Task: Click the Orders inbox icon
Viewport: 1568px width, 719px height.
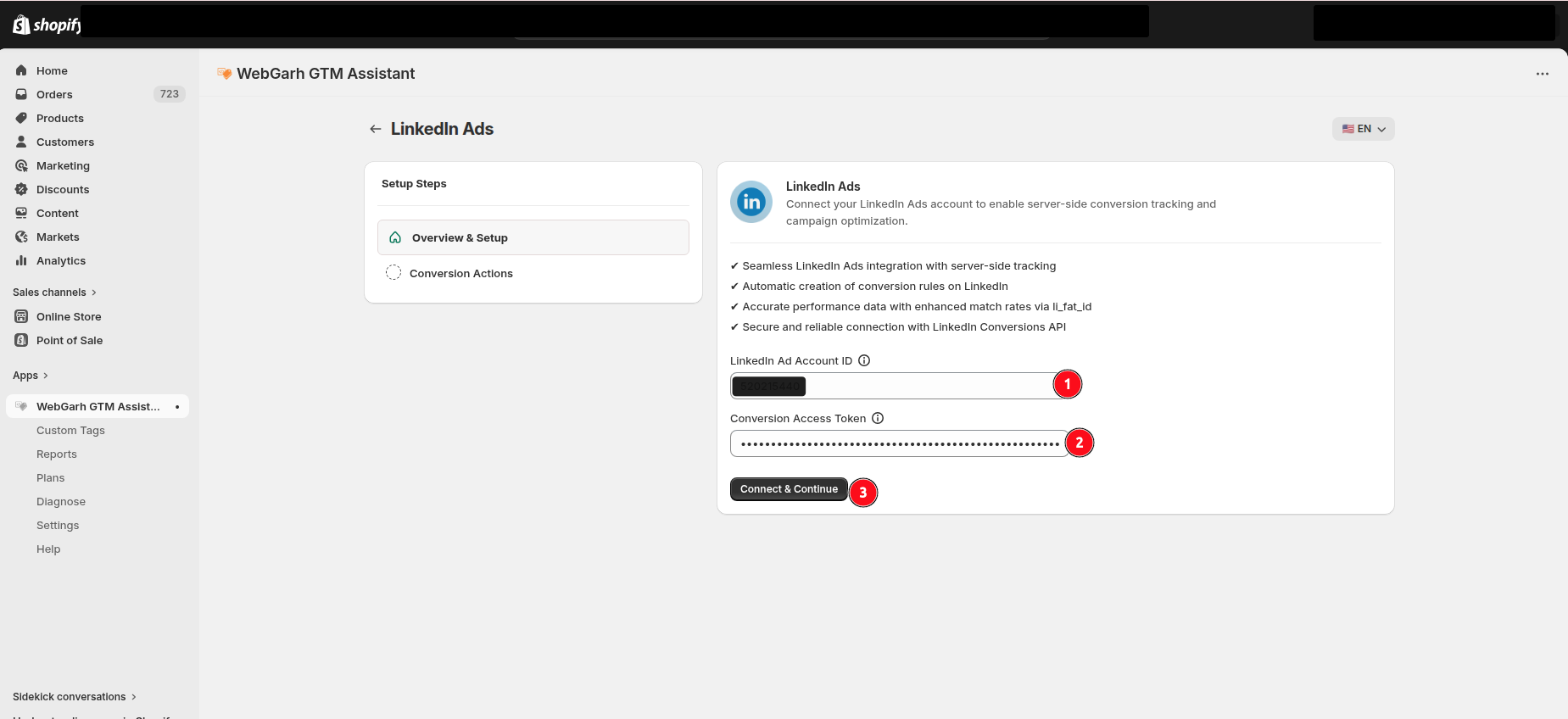Action: coord(21,94)
